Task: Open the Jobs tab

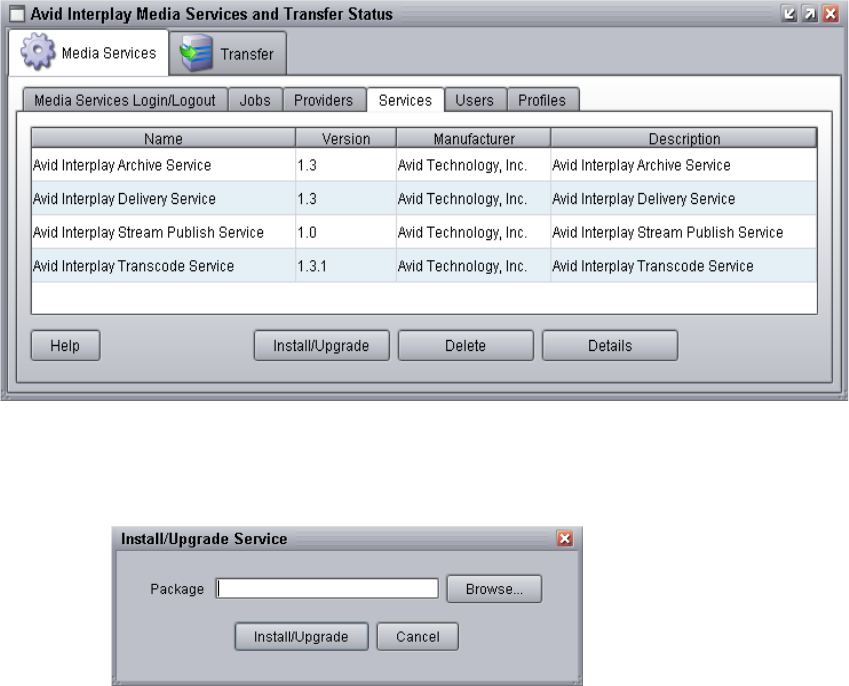Action: point(255,100)
